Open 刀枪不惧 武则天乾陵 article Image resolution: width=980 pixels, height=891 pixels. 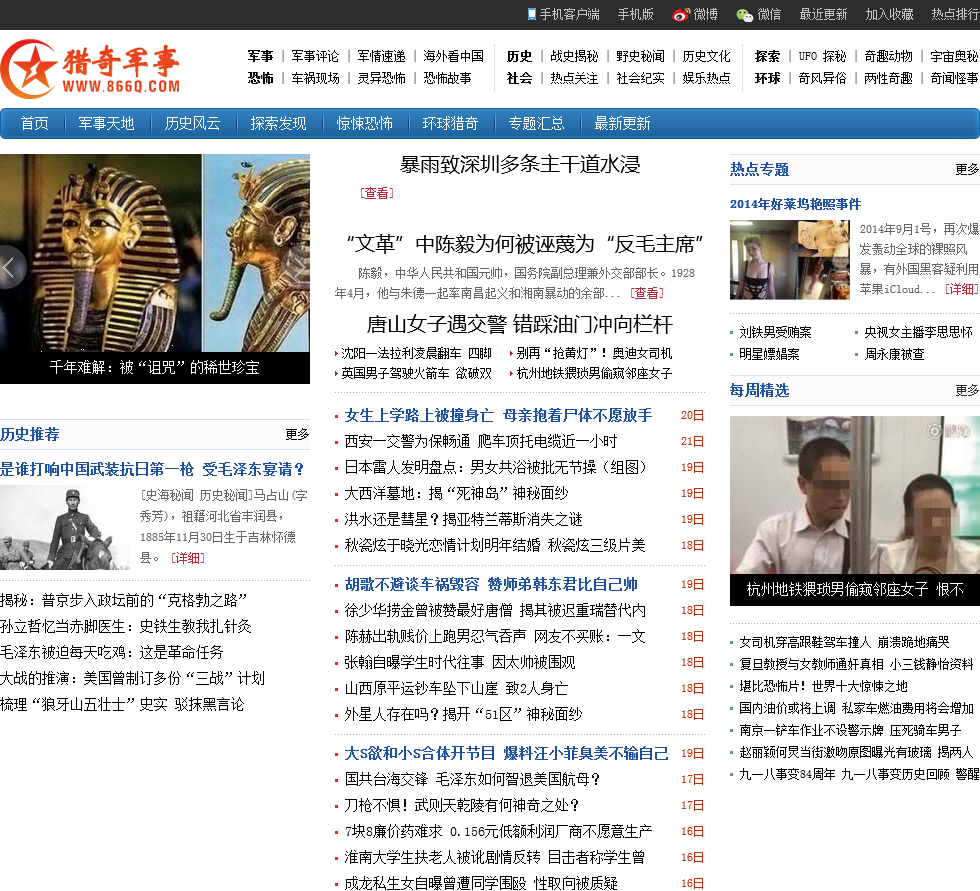coord(462,805)
